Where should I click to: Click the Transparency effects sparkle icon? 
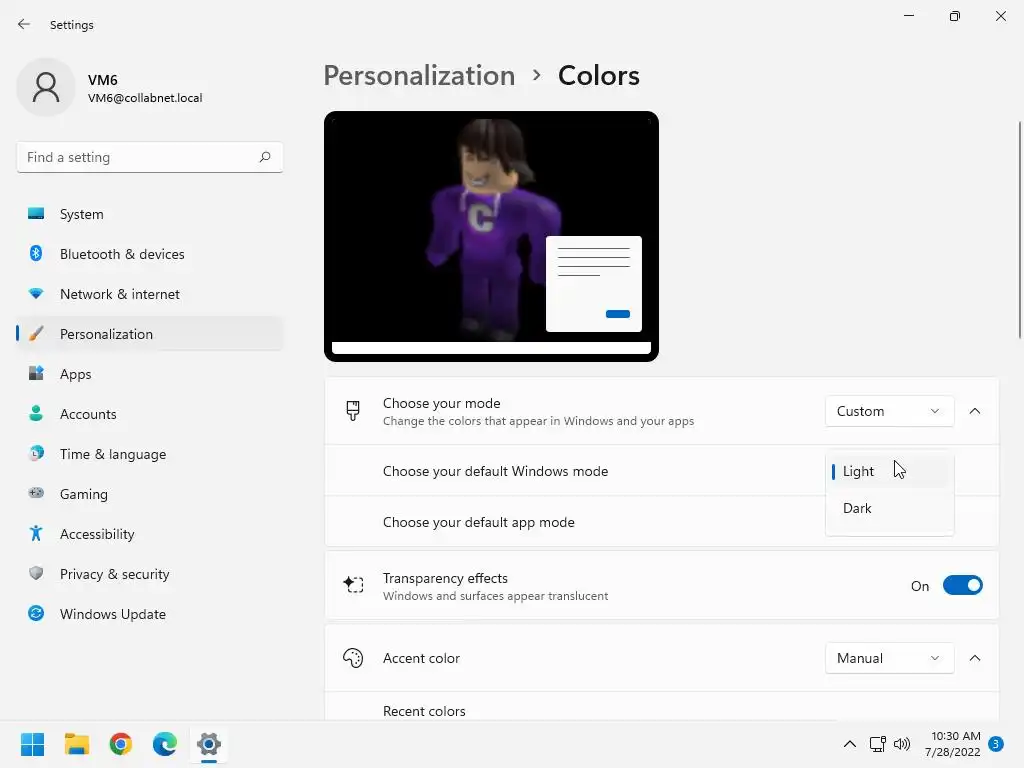(353, 584)
